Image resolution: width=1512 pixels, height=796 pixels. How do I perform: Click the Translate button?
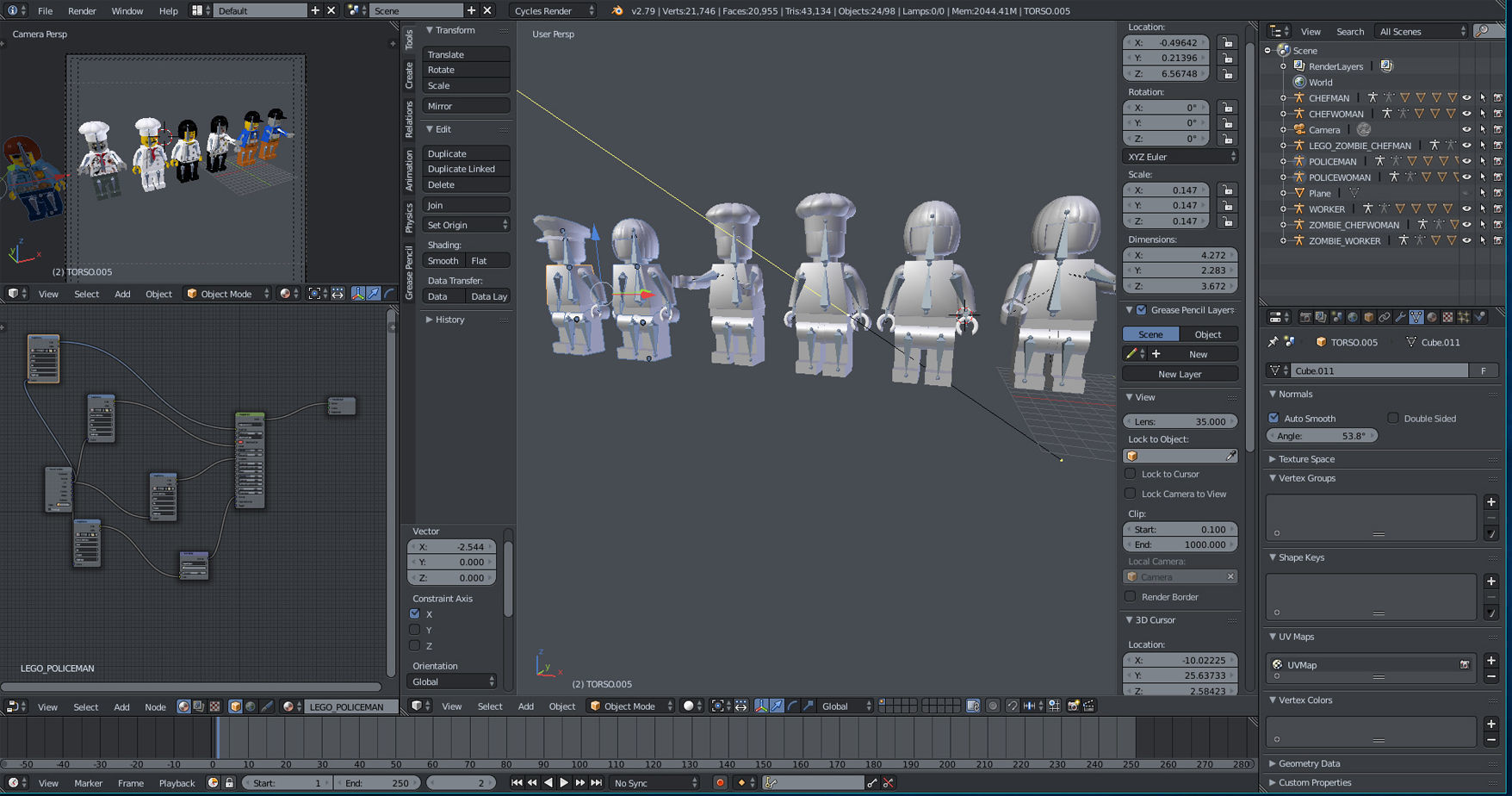coord(466,54)
